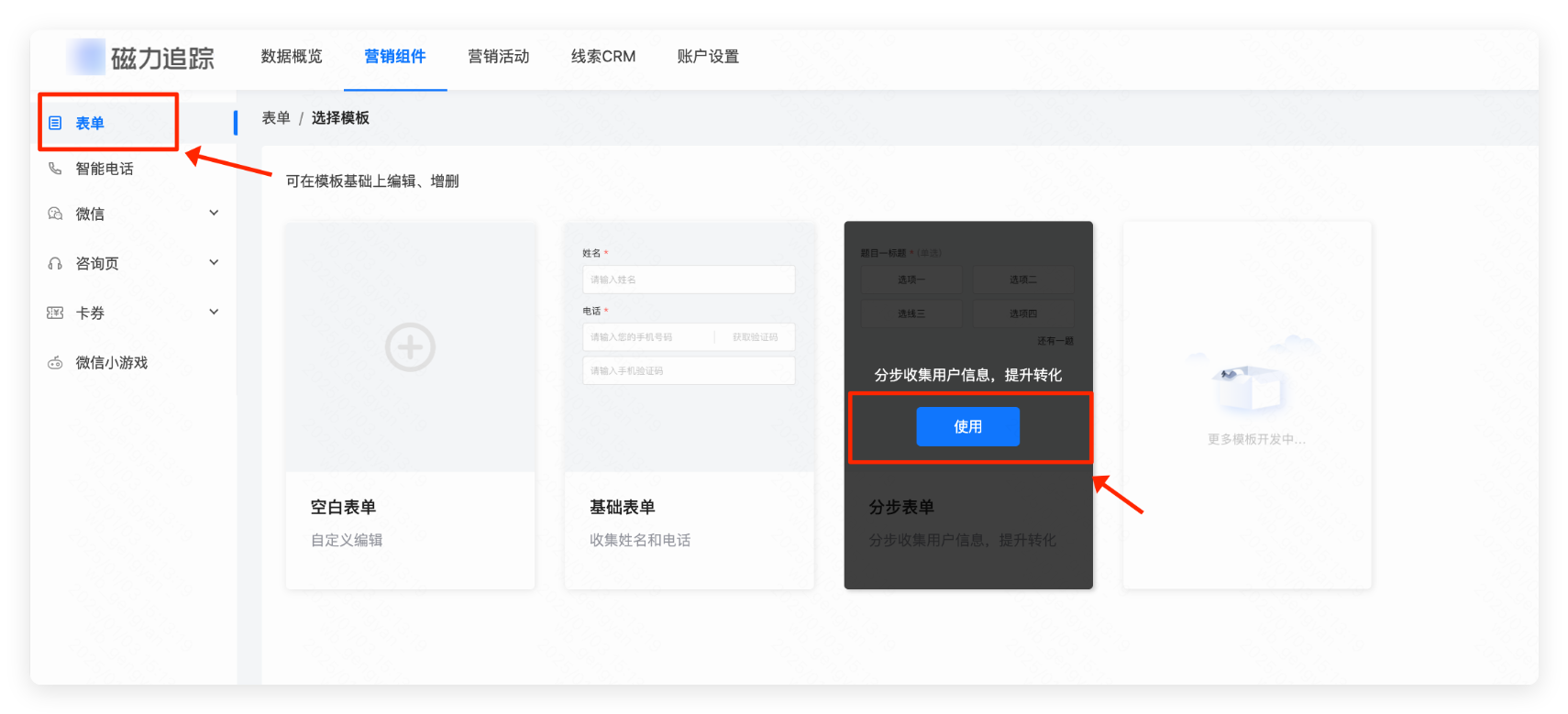
Task: Switch to the 线索CRM tab
Action: click(x=602, y=57)
